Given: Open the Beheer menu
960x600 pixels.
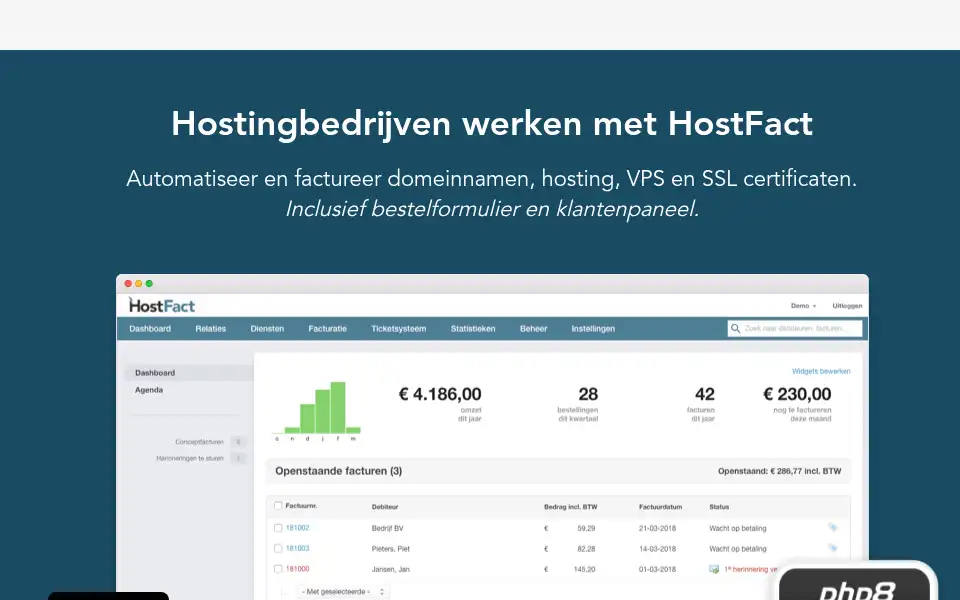Looking at the screenshot, I should (x=533, y=329).
